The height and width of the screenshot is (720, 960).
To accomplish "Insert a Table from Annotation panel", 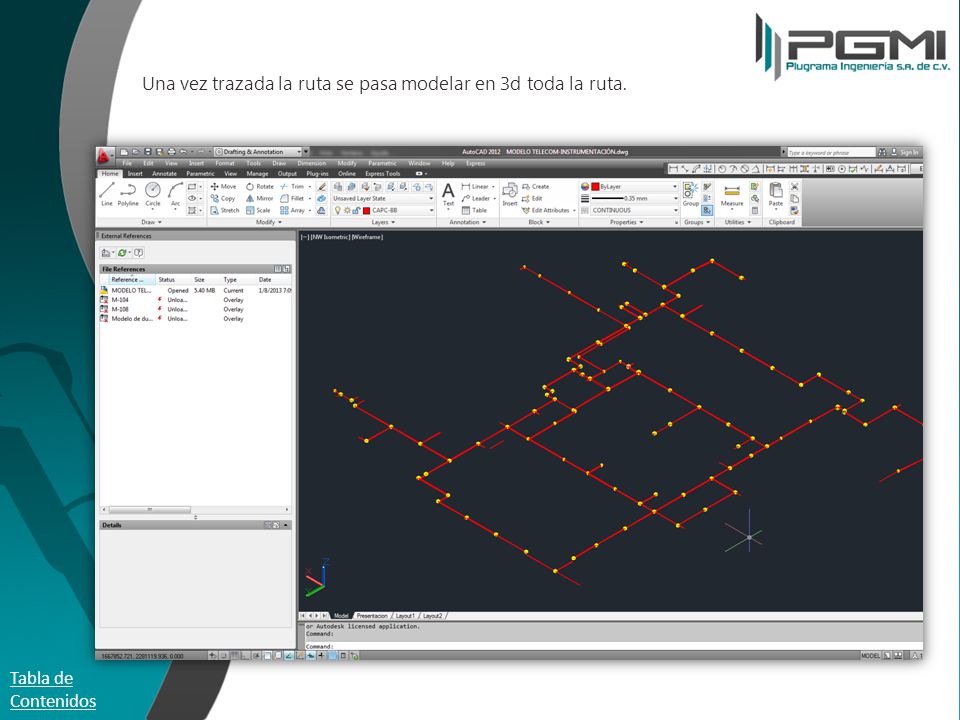I will click(474, 210).
